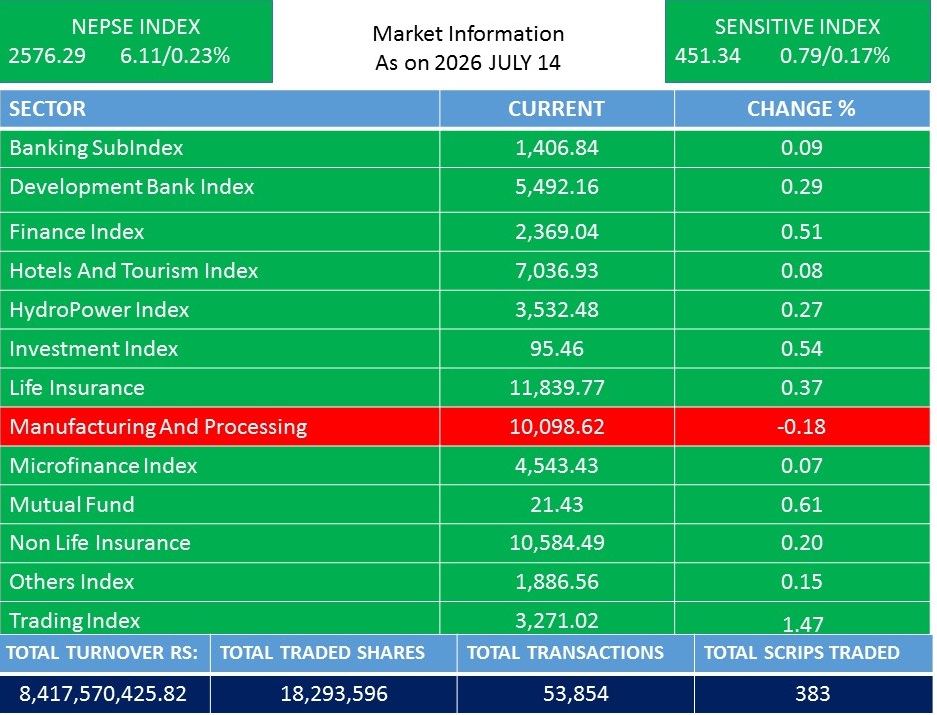The image size is (937, 715).
Task: Select the Microfinance Index row
Action: [x=465, y=465]
